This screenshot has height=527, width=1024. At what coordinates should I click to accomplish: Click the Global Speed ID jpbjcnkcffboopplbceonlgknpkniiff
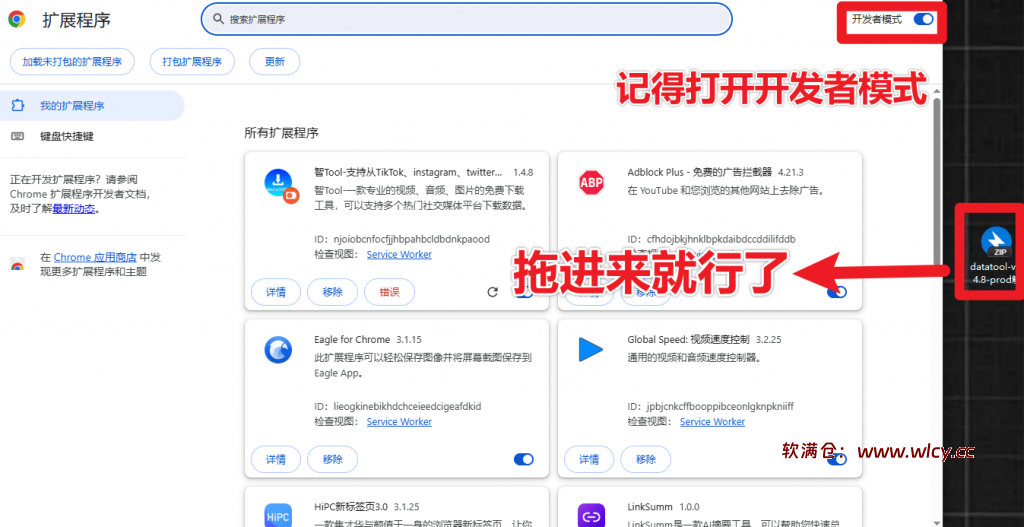pyautogui.click(x=720, y=406)
